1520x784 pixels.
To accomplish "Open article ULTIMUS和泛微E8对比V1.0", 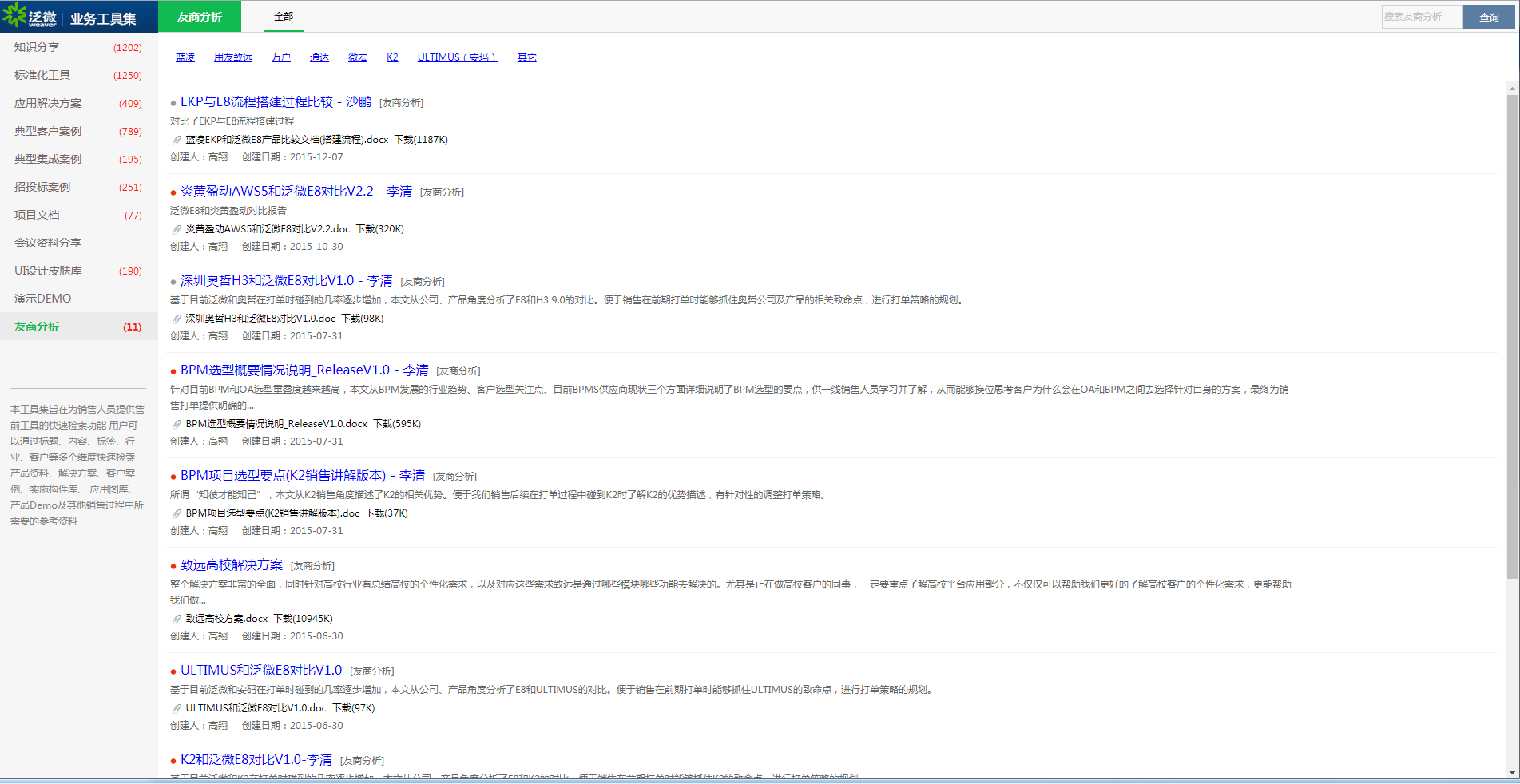I will click(261, 671).
